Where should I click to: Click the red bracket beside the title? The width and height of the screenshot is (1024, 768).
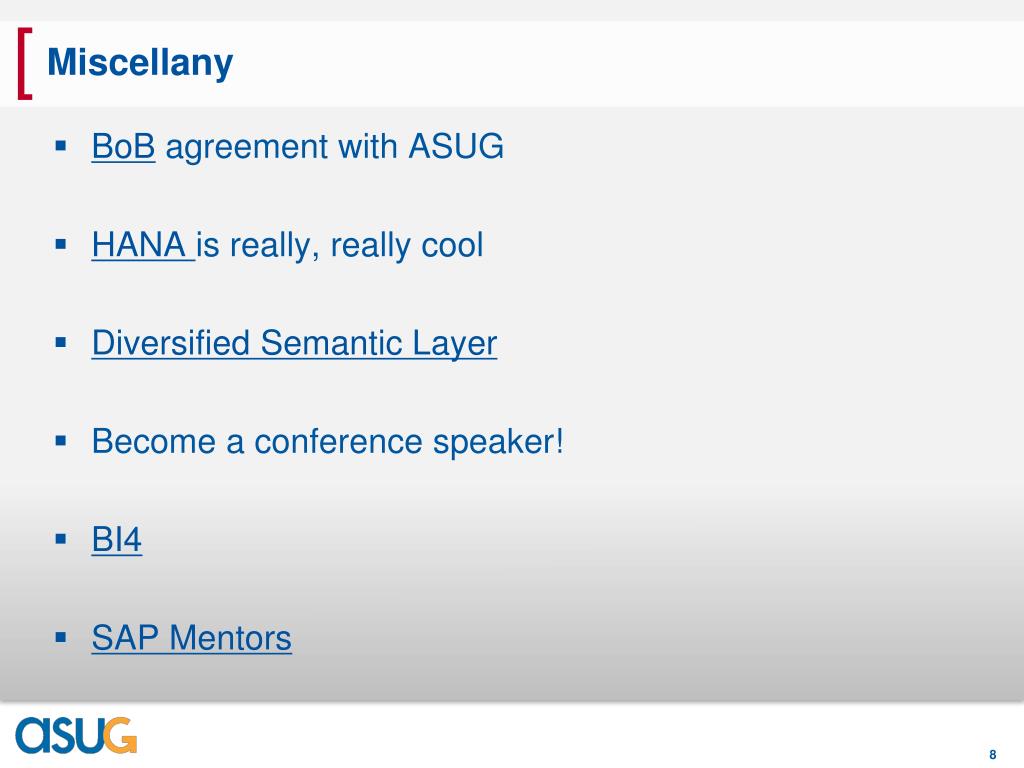(x=25, y=64)
